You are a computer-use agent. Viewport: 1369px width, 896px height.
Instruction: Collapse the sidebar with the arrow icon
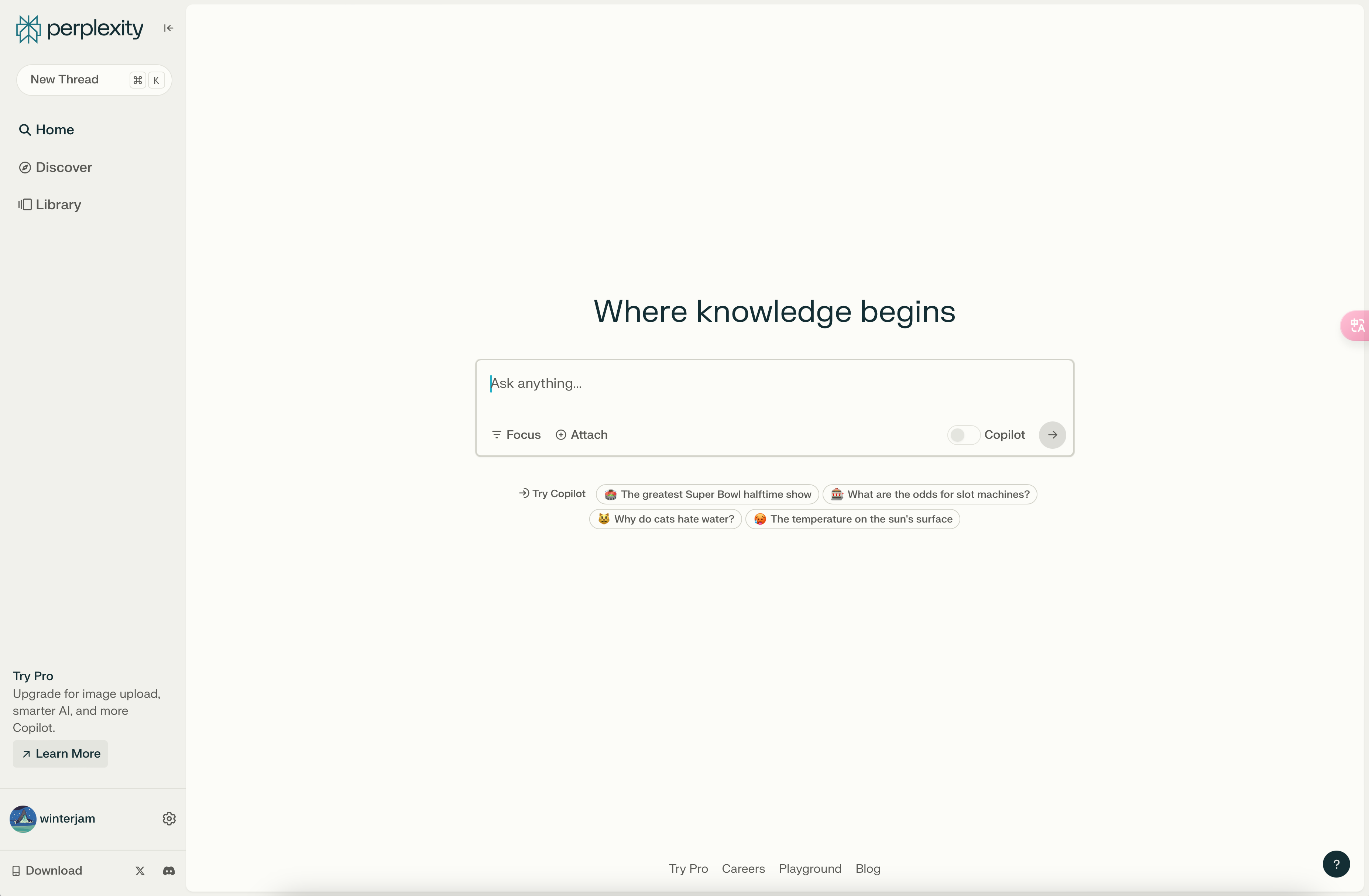[168, 28]
